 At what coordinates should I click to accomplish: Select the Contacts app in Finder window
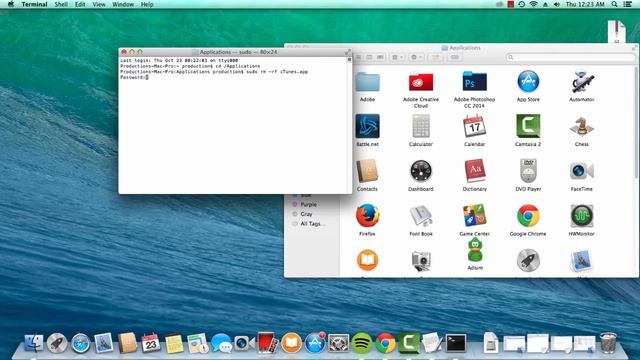(x=367, y=171)
